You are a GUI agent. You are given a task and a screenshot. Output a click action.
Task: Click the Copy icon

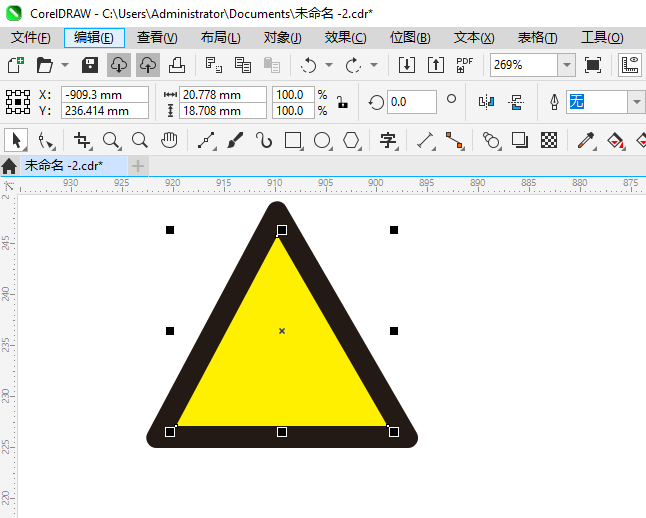click(x=243, y=65)
